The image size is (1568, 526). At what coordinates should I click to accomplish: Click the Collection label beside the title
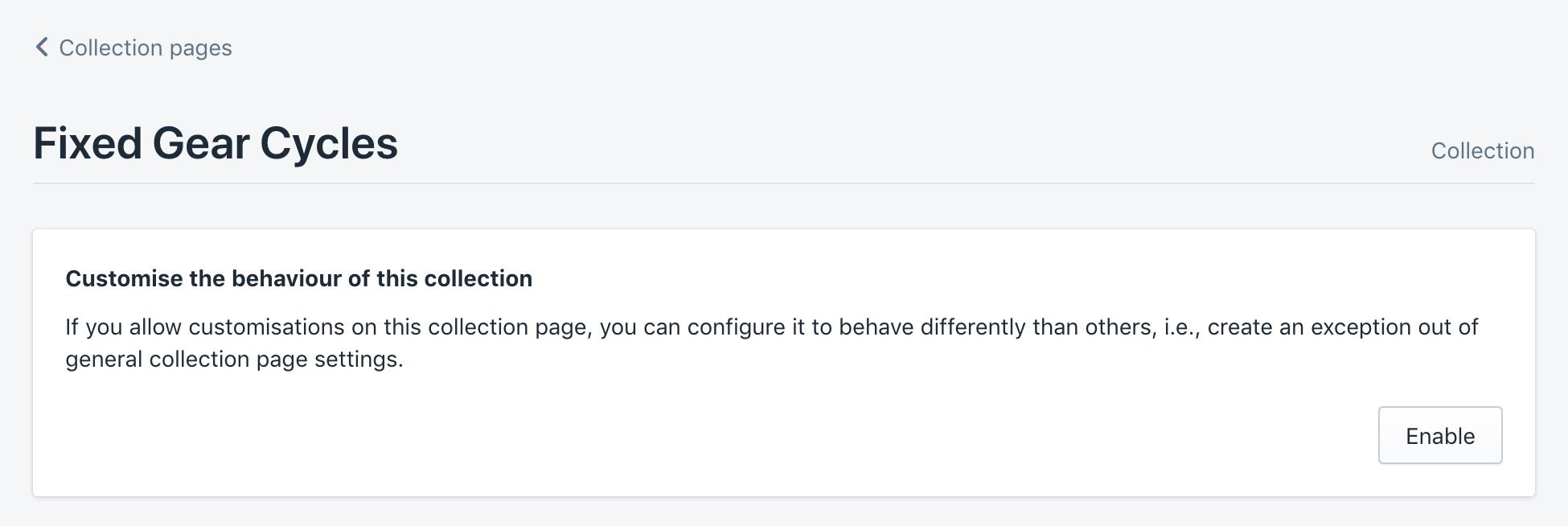(x=1483, y=150)
